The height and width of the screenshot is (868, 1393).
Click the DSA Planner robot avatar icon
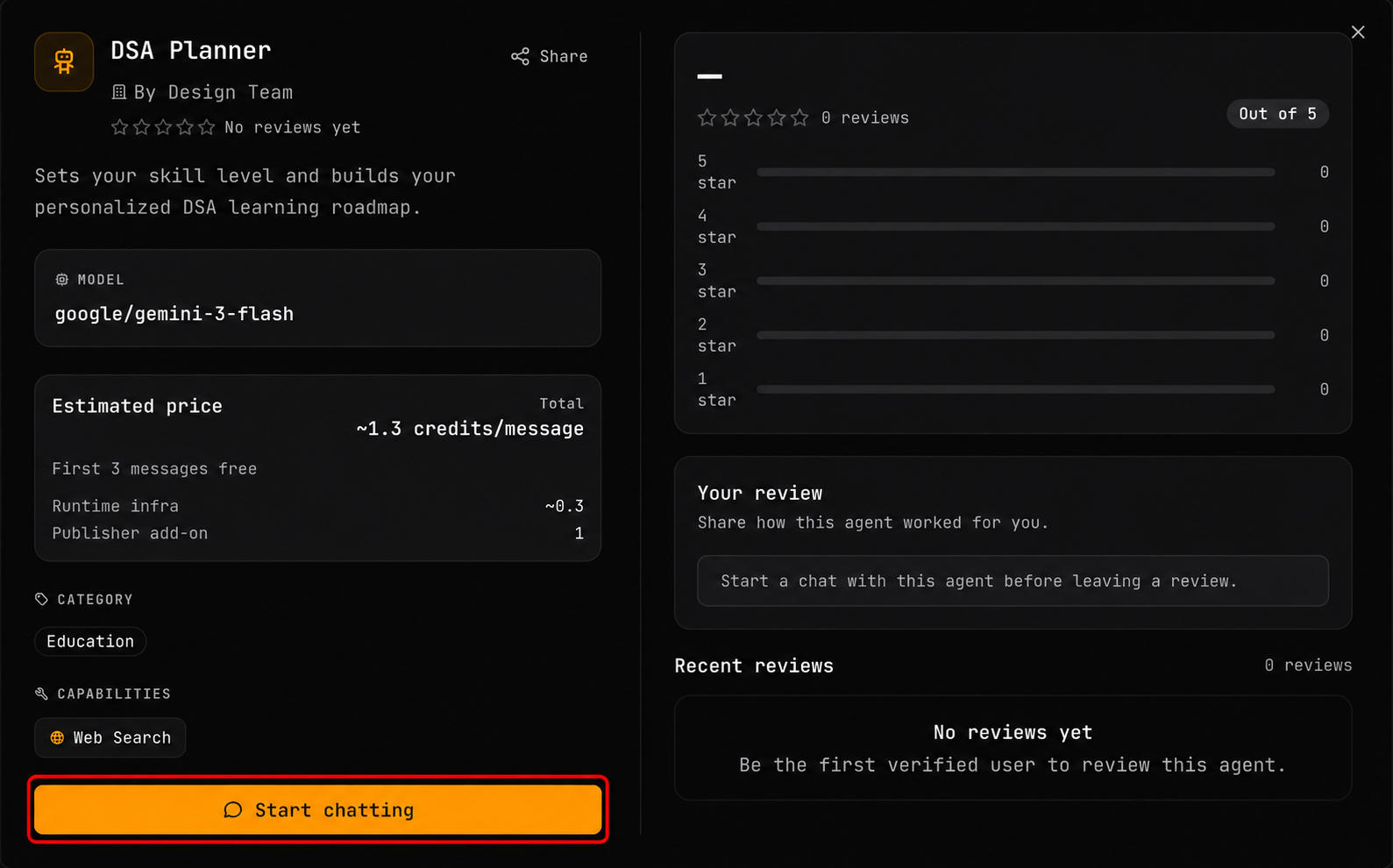coord(64,61)
